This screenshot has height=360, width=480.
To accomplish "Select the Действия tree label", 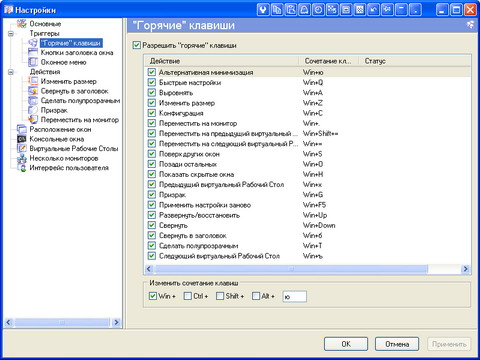I will 45,72.
